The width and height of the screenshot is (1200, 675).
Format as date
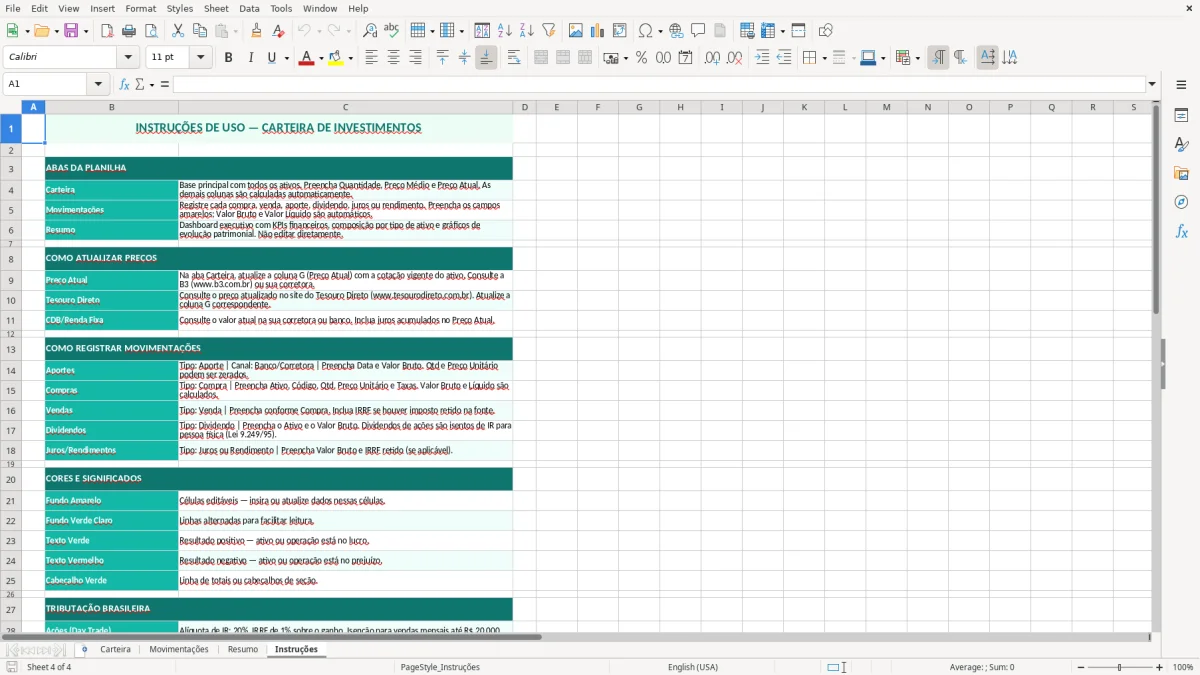pyautogui.click(x=685, y=58)
